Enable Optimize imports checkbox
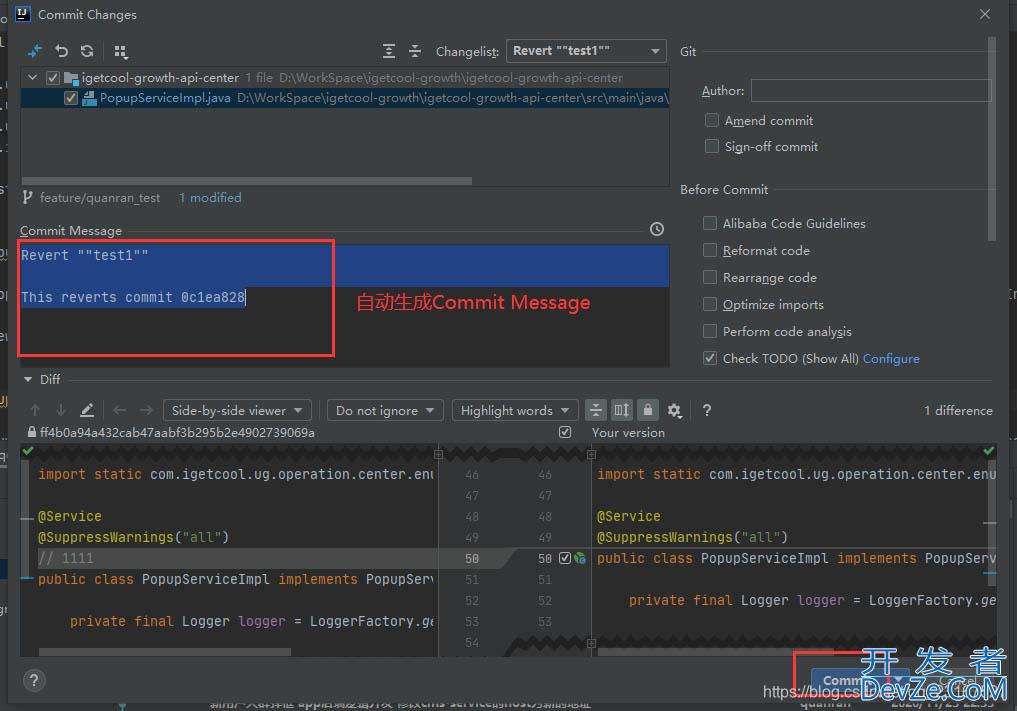This screenshot has width=1017, height=711. (710, 304)
